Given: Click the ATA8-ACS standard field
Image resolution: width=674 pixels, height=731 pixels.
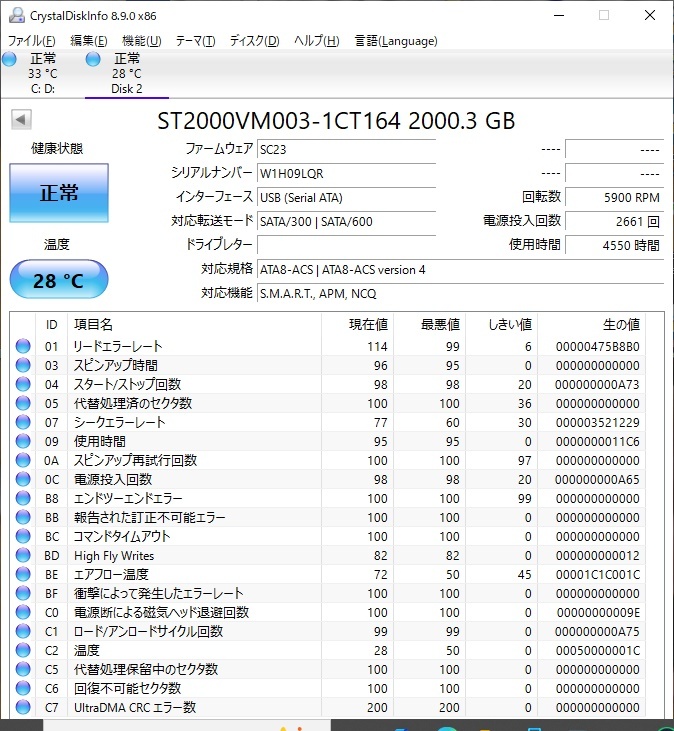Looking at the screenshot, I should tap(460, 269).
